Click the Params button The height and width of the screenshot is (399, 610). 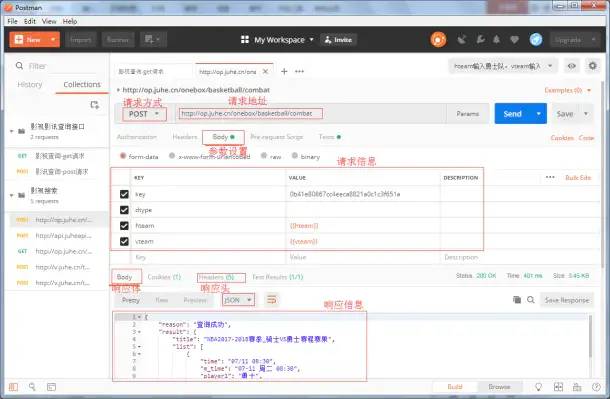(x=467, y=114)
